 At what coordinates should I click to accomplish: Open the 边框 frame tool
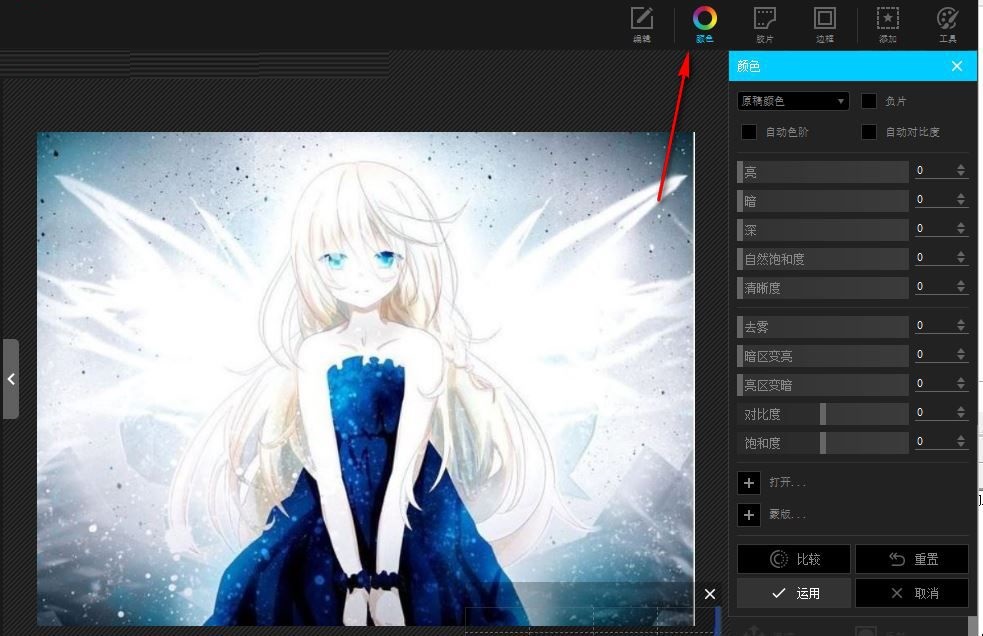click(x=824, y=24)
